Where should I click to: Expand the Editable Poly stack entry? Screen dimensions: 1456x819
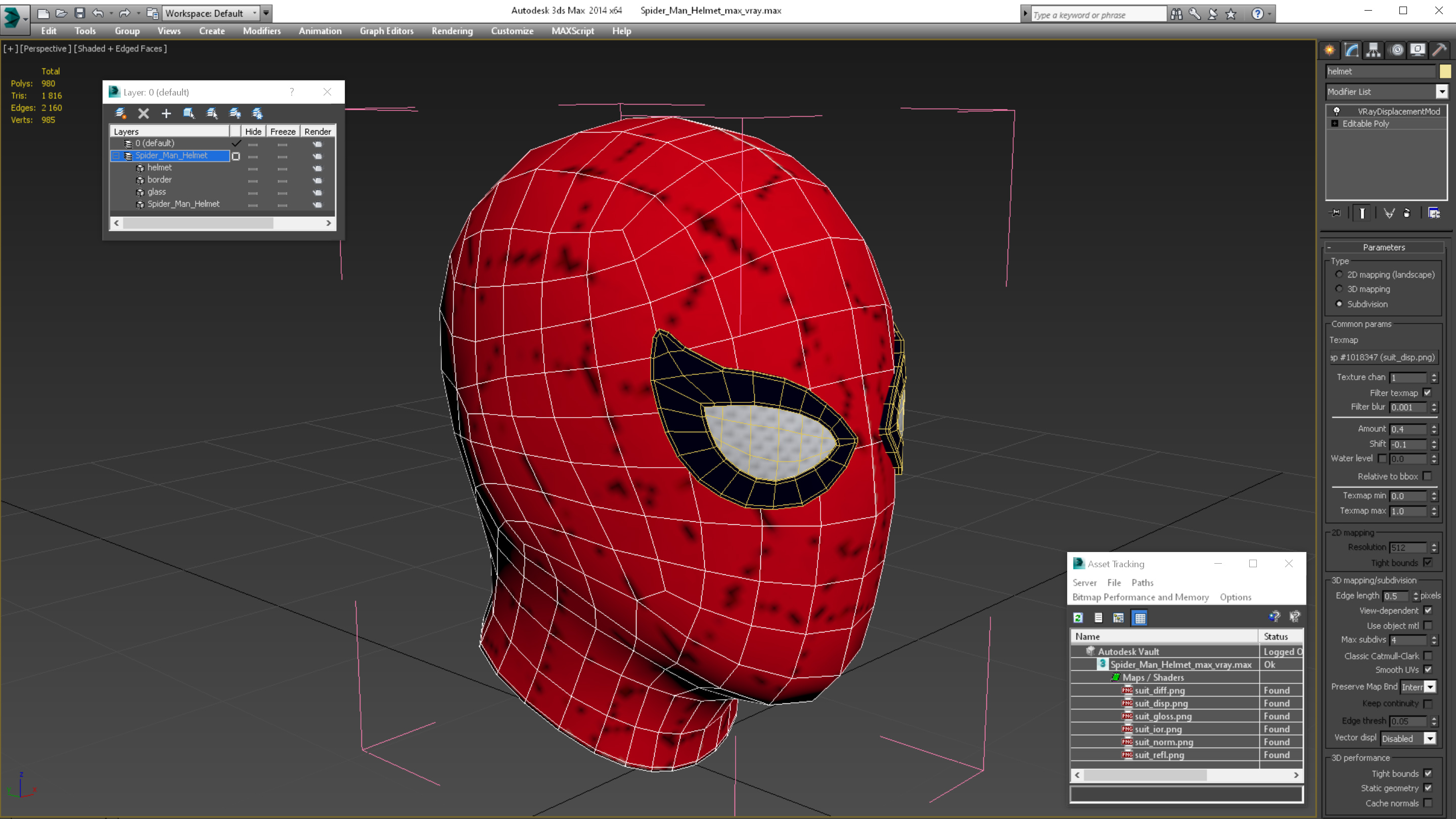(x=1335, y=123)
